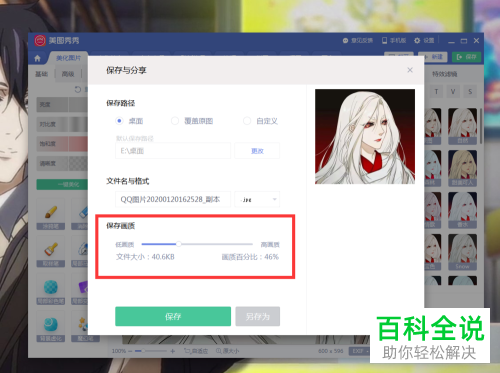Click the bottom zoom slider handle

click(143, 351)
